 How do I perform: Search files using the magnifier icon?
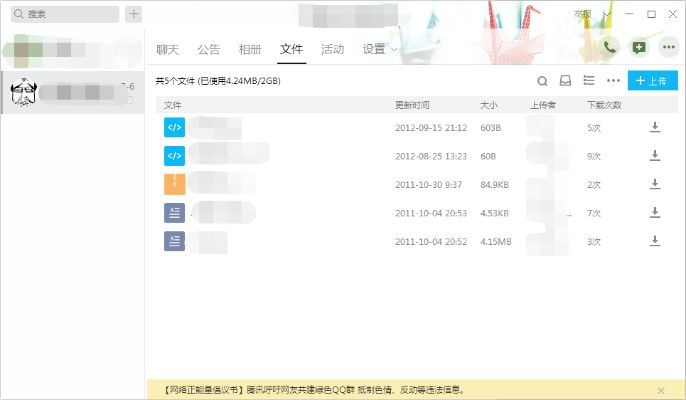(542, 81)
